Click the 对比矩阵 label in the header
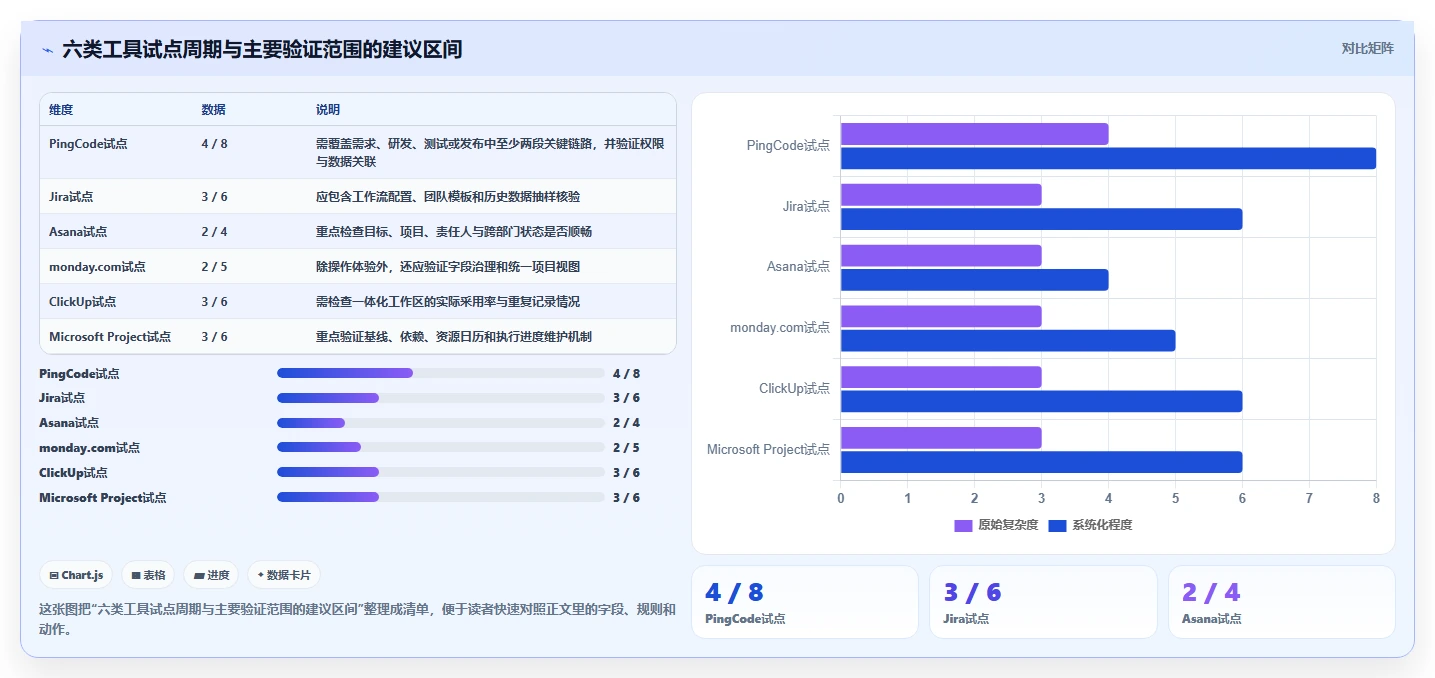Screen dimensions: 1435x678 [1367, 48]
